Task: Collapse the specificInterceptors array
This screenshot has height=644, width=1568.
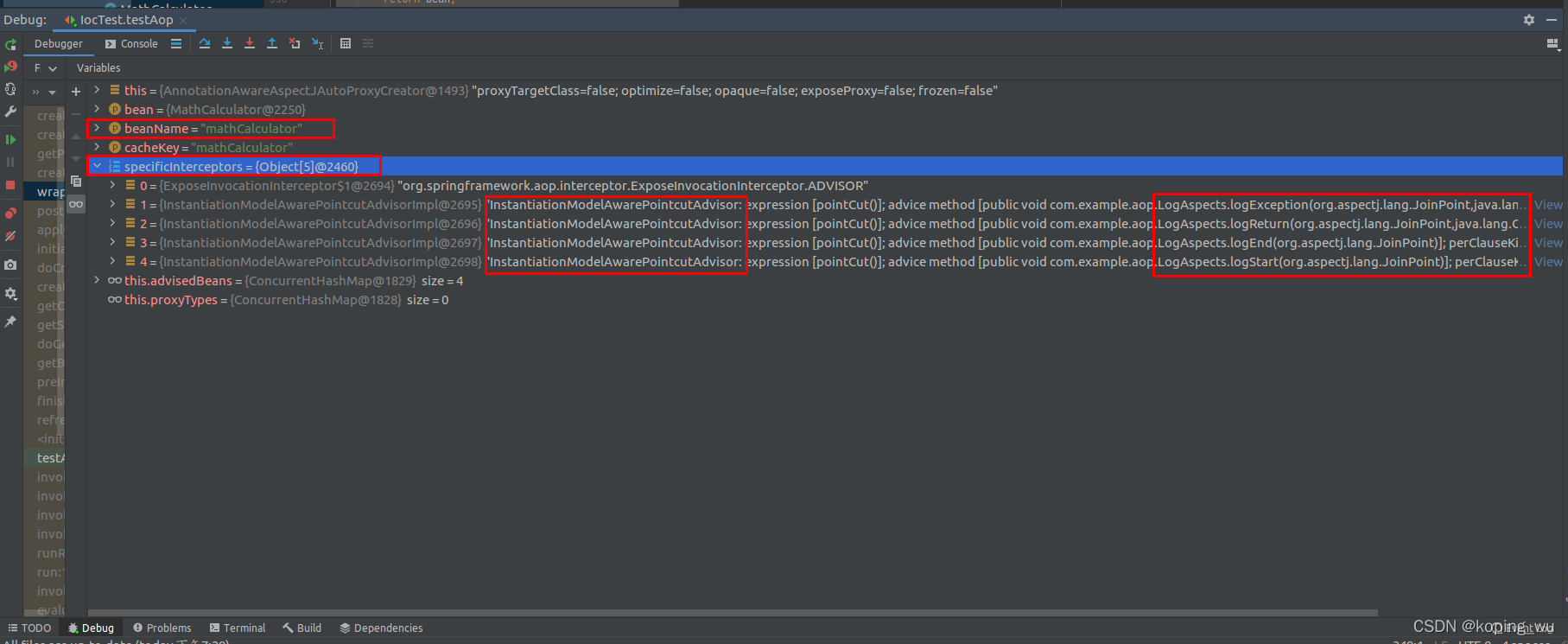Action: 97,166
